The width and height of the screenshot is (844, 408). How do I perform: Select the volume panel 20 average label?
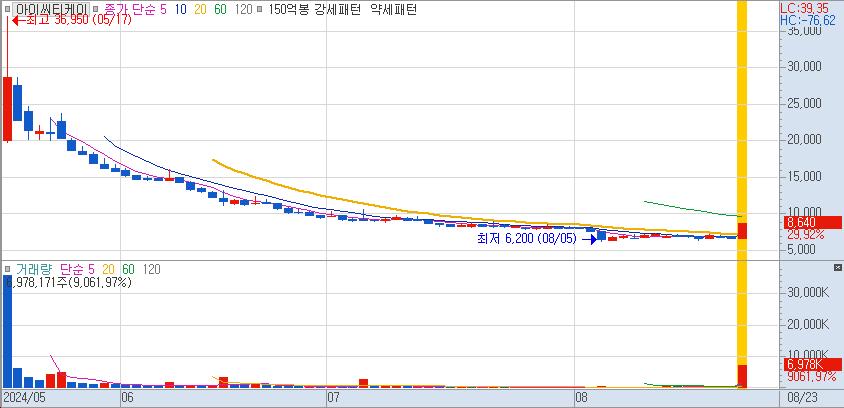109,269
